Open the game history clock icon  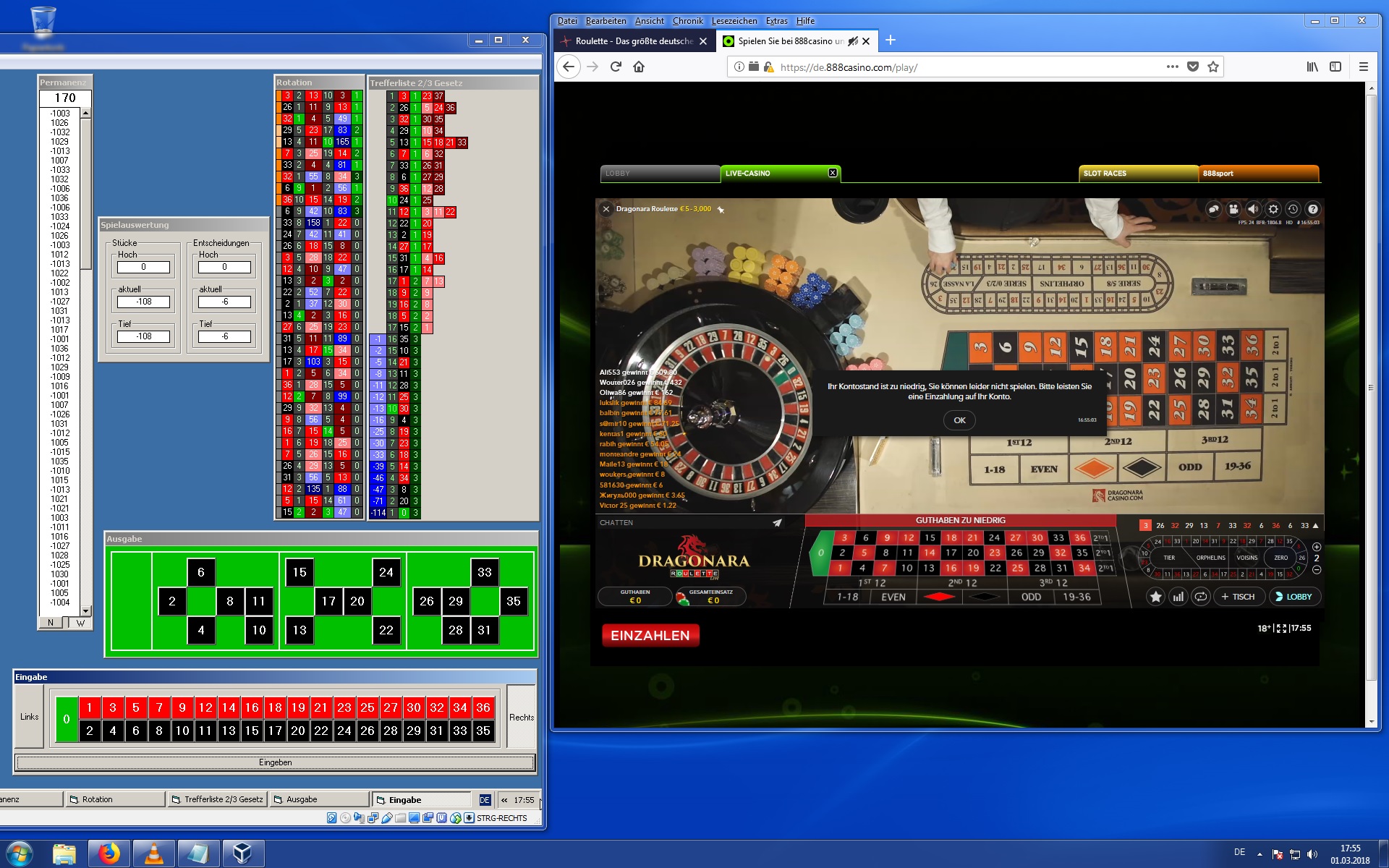1293,210
